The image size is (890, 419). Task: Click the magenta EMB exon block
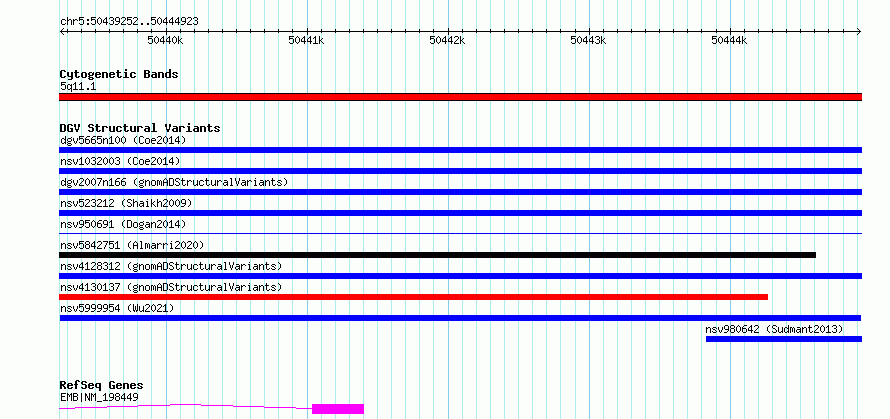(x=338, y=409)
